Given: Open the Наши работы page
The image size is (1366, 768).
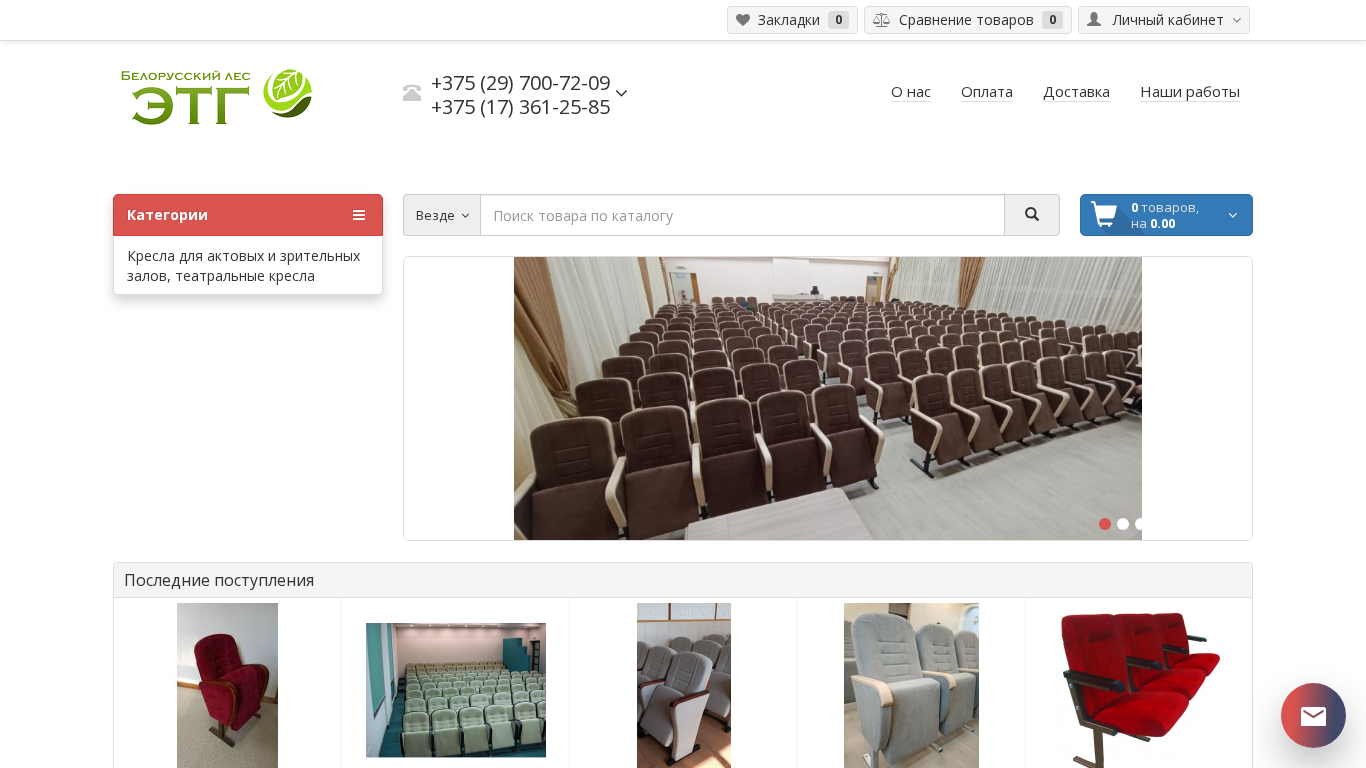Looking at the screenshot, I should point(1190,92).
